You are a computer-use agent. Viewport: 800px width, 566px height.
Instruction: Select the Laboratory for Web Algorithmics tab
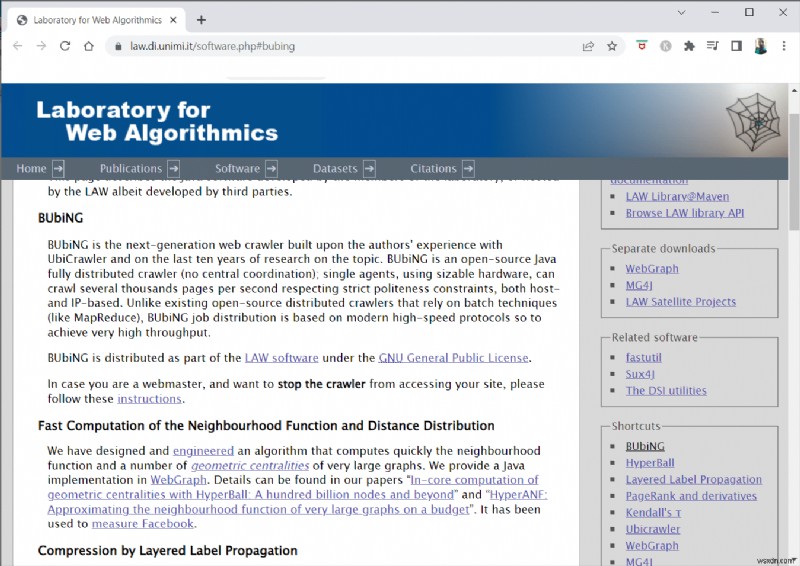click(97, 20)
